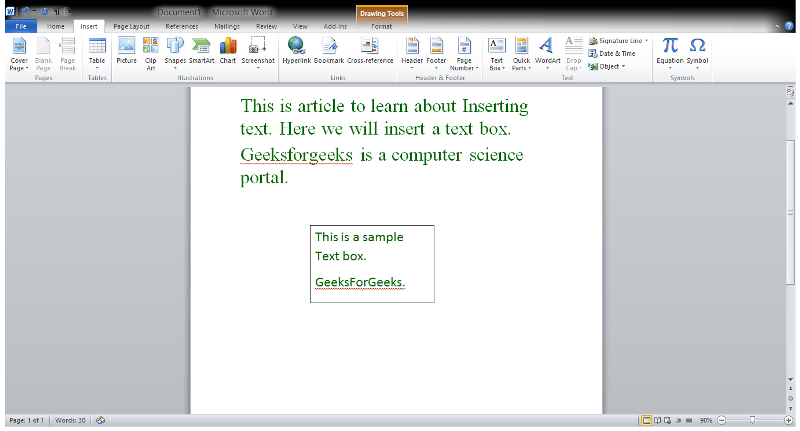Click the misspelled word Geeksforgeeks in the paragraph

click(296, 155)
